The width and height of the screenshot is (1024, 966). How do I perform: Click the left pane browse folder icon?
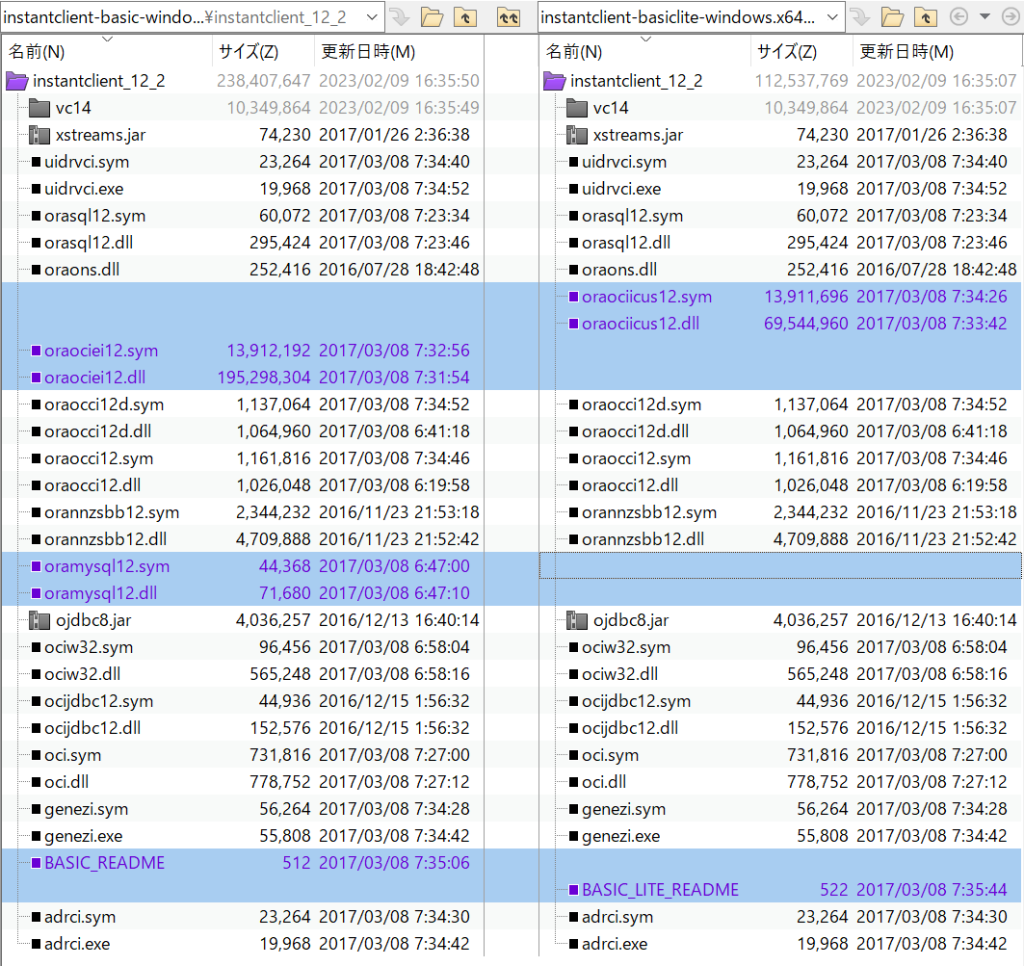tap(432, 17)
